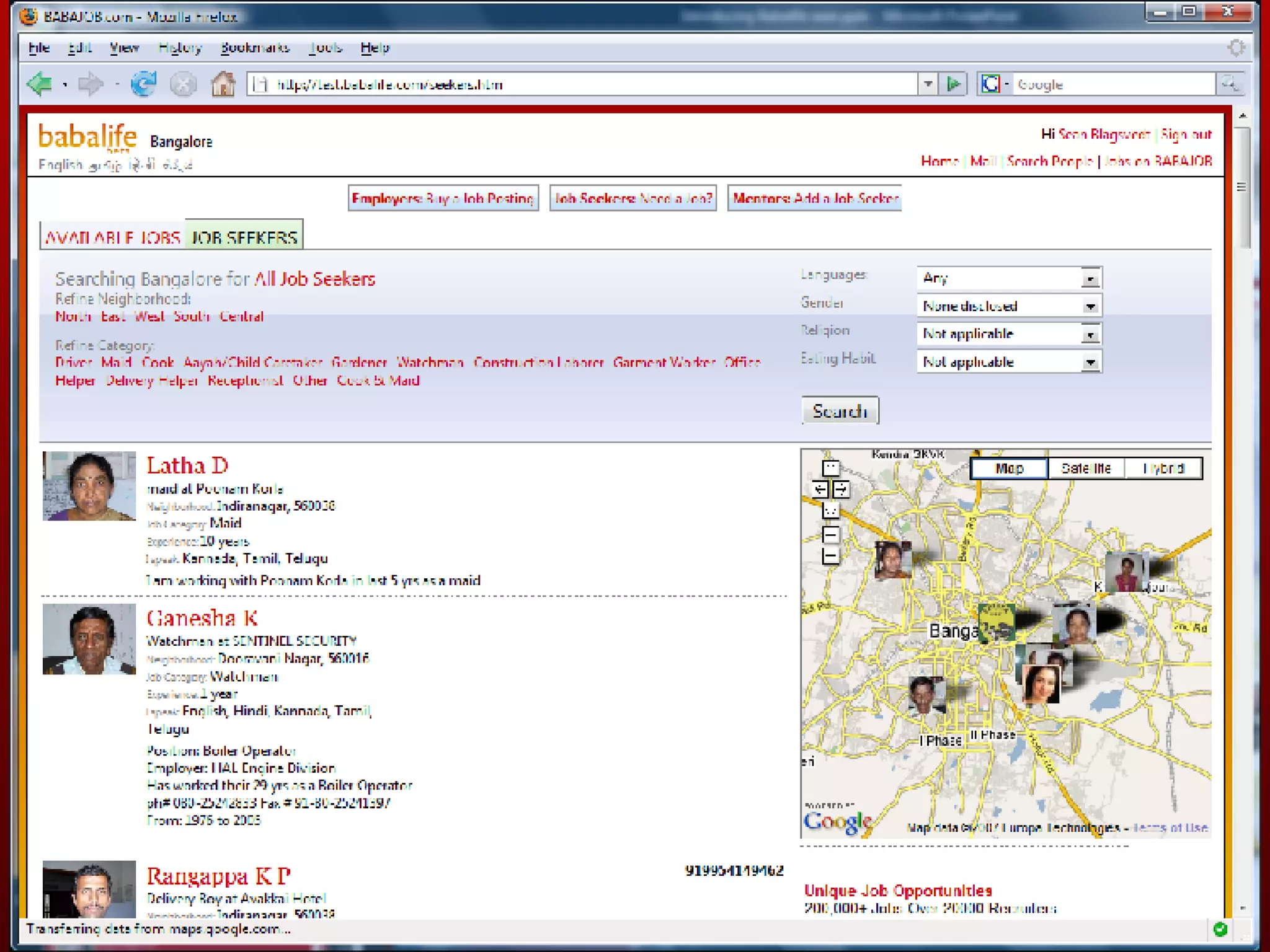The image size is (1270, 952).
Task: Pan the map left with arrow control
Action: pyautogui.click(x=820, y=490)
